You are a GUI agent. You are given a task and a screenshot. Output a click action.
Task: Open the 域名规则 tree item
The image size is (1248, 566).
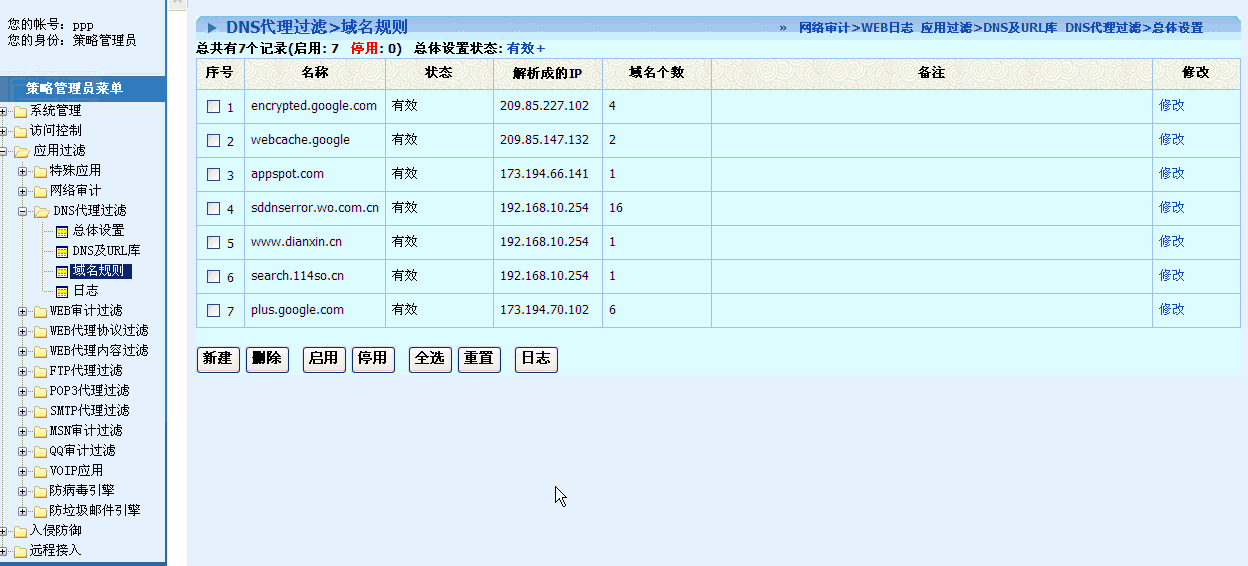(x=101, y=271)
